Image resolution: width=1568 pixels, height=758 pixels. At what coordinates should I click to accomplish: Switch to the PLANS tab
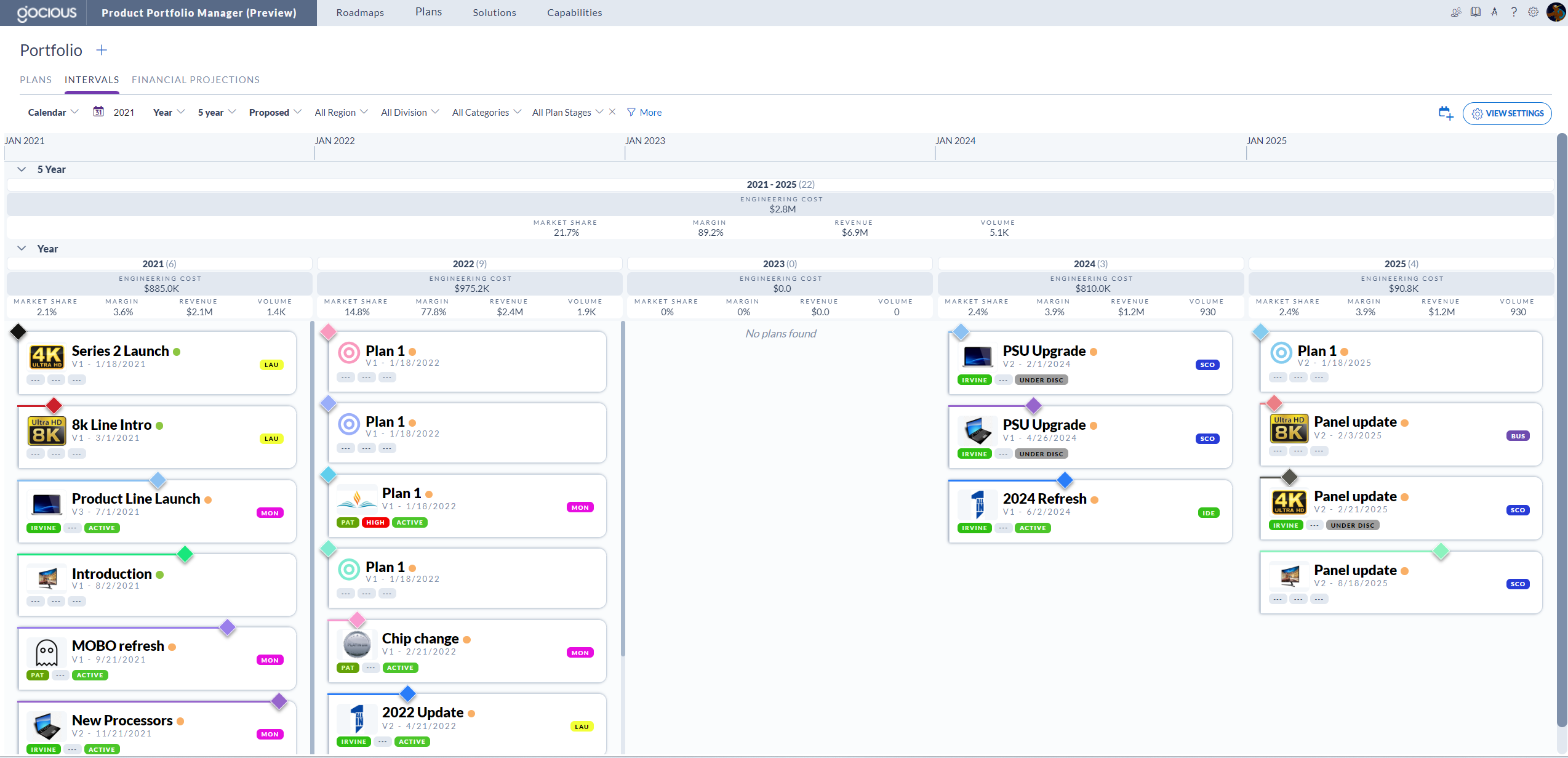click(x=36, y=80)
